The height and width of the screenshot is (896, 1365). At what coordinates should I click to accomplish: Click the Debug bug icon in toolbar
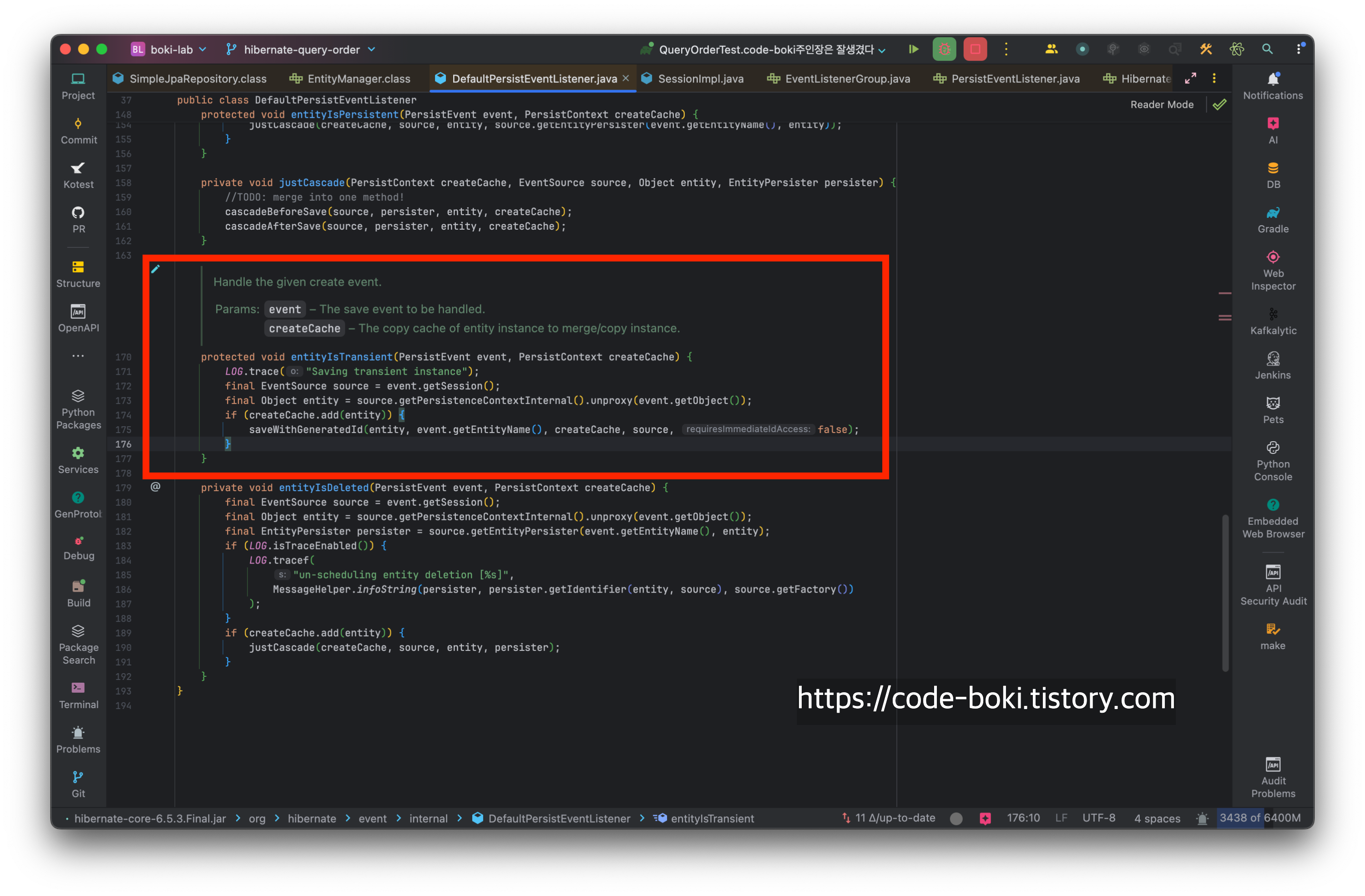pyautogui.click(x=944, y=49)
